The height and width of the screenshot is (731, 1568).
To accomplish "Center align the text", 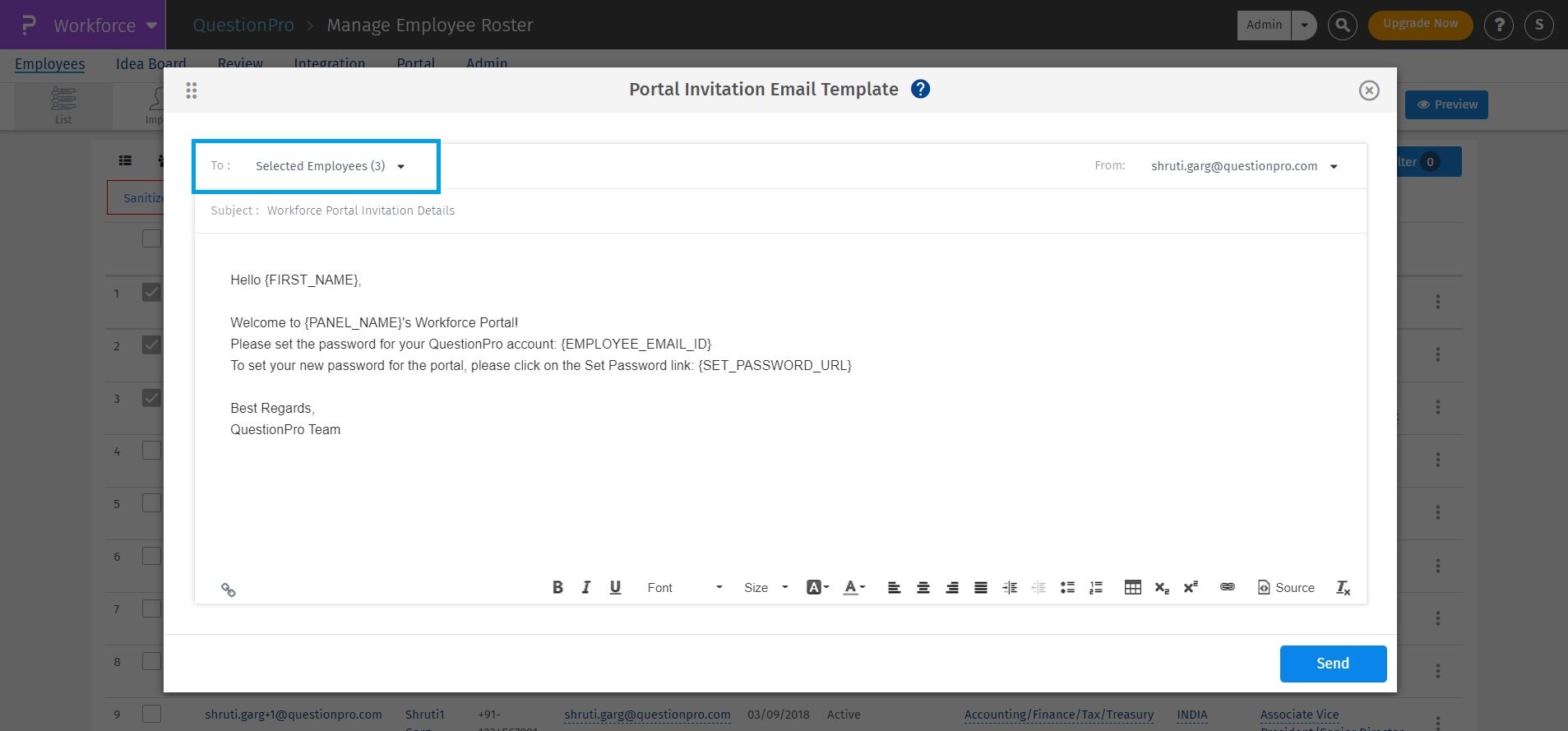I will (x=923, y=587).
